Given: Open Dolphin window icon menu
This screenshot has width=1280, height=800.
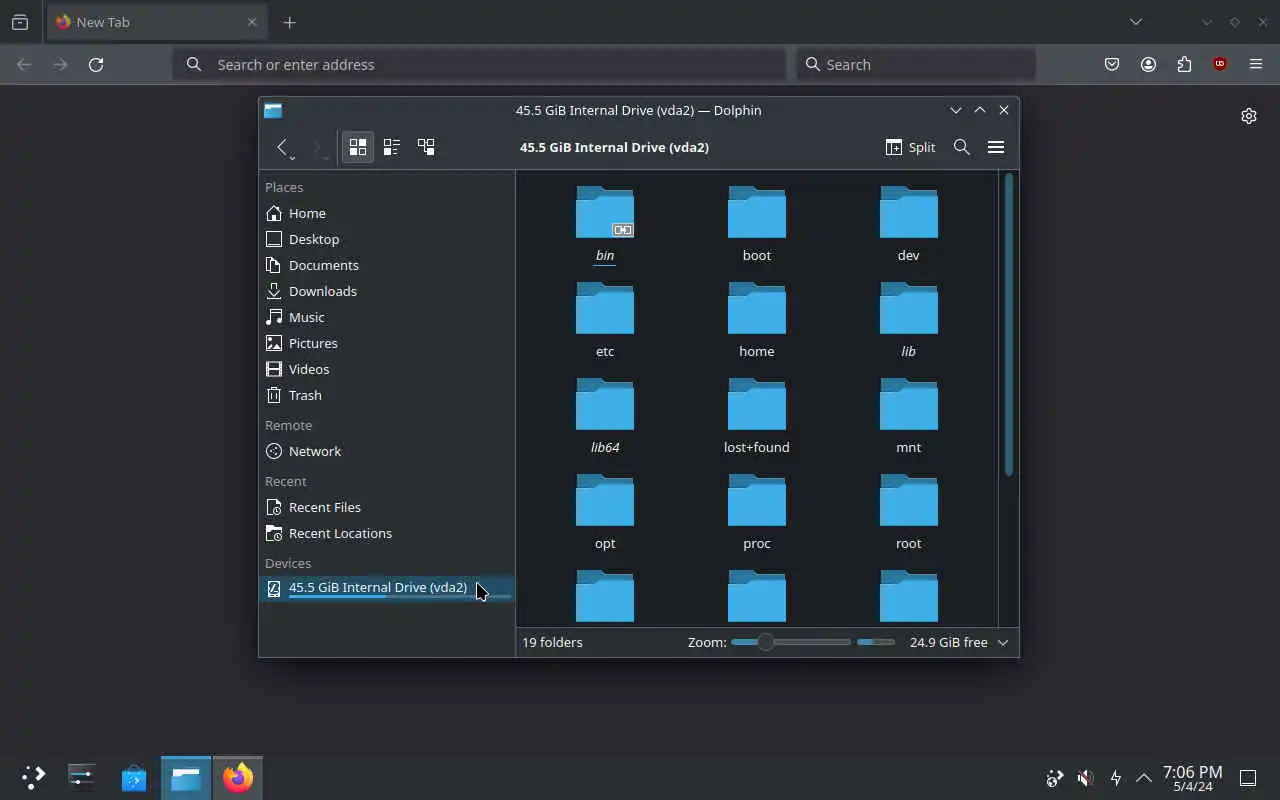Looking at the screenshot, I should pyautogui.click(x=273, y=110).
